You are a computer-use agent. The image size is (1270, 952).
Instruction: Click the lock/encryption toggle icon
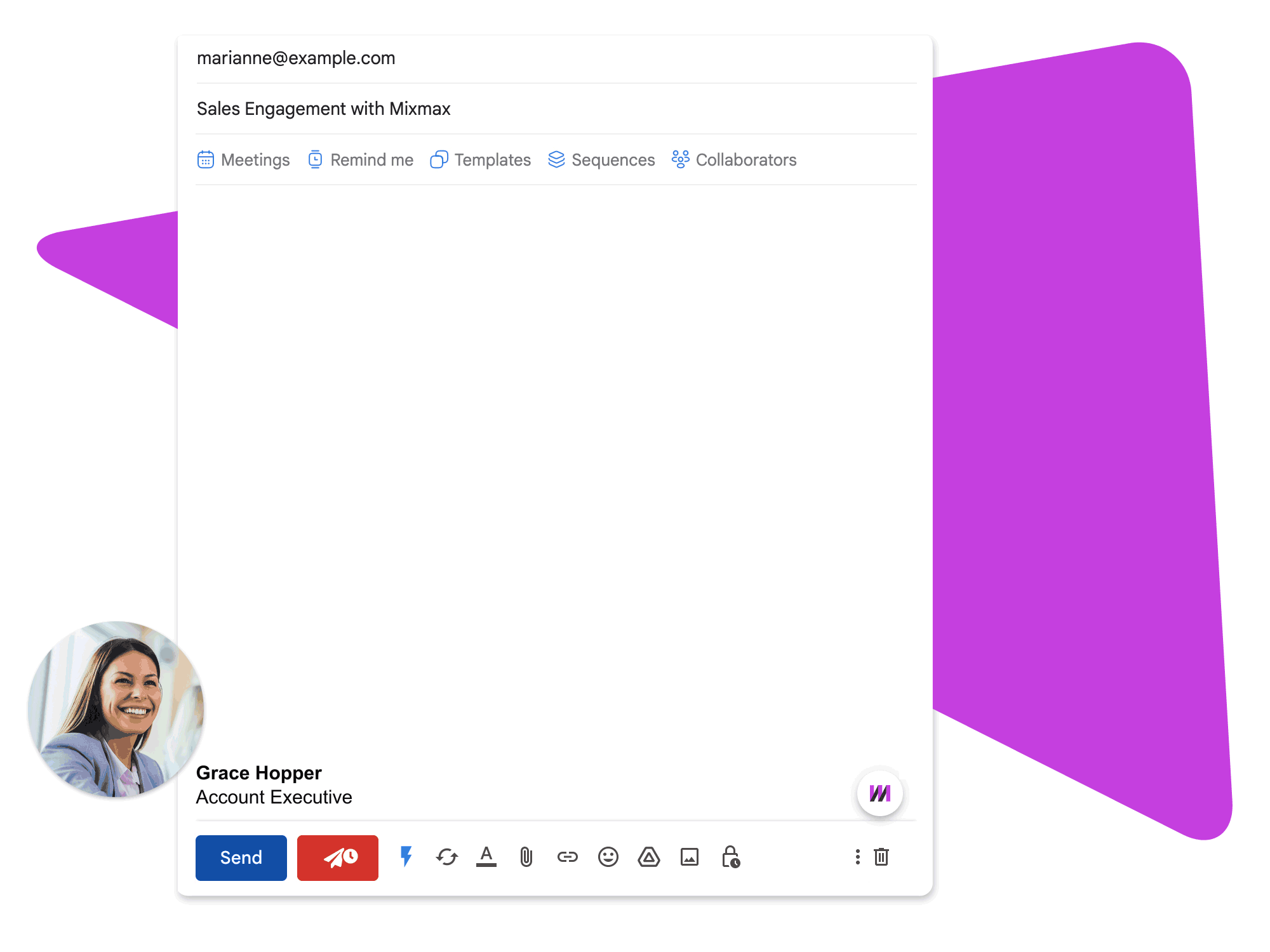[729, 857]
